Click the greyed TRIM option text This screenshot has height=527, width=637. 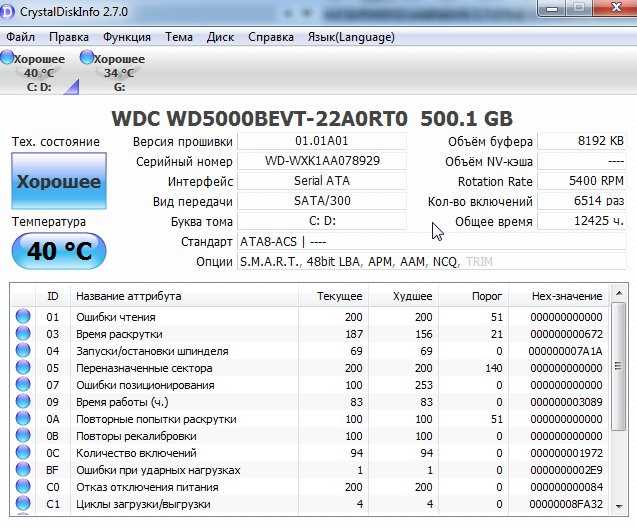(x=479, y=262)
